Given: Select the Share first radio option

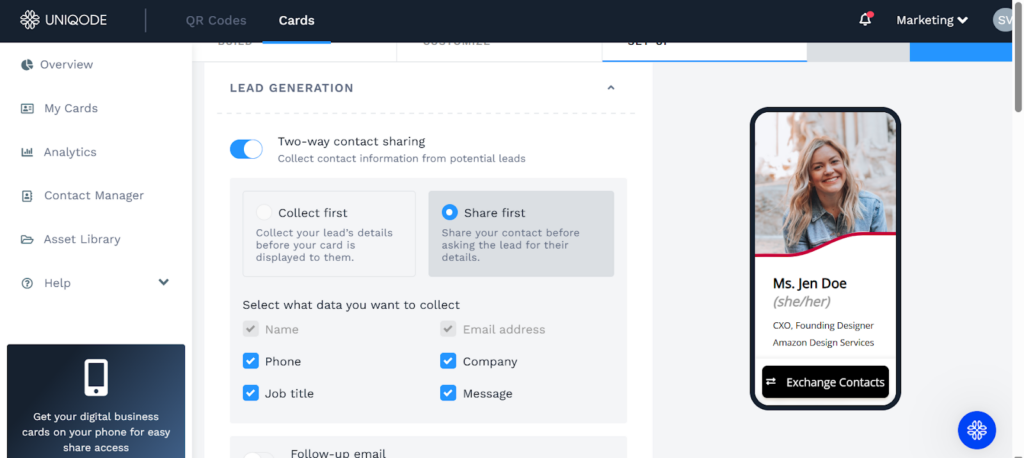Looking at the screenshot, I should point(449,212).
